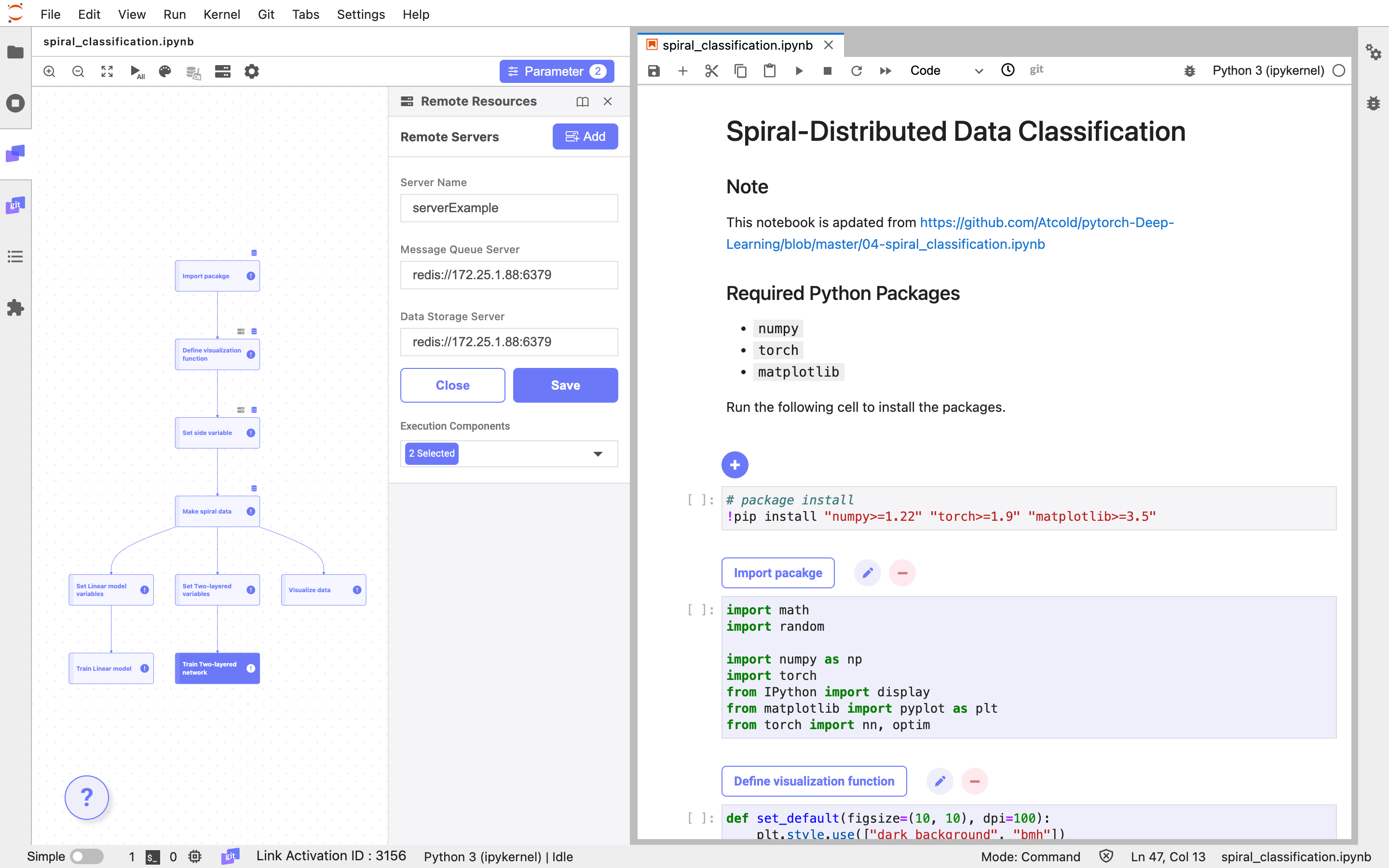
Task: Toggle the Simple mode switch
Action: tap(87, 856)
